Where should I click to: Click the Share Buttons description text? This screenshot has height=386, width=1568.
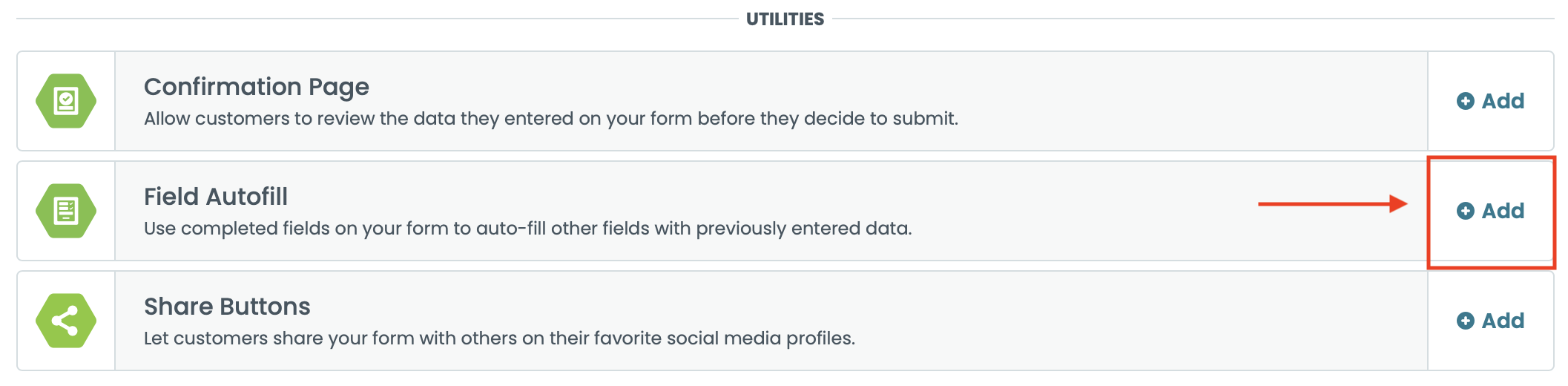coord(499,338)
